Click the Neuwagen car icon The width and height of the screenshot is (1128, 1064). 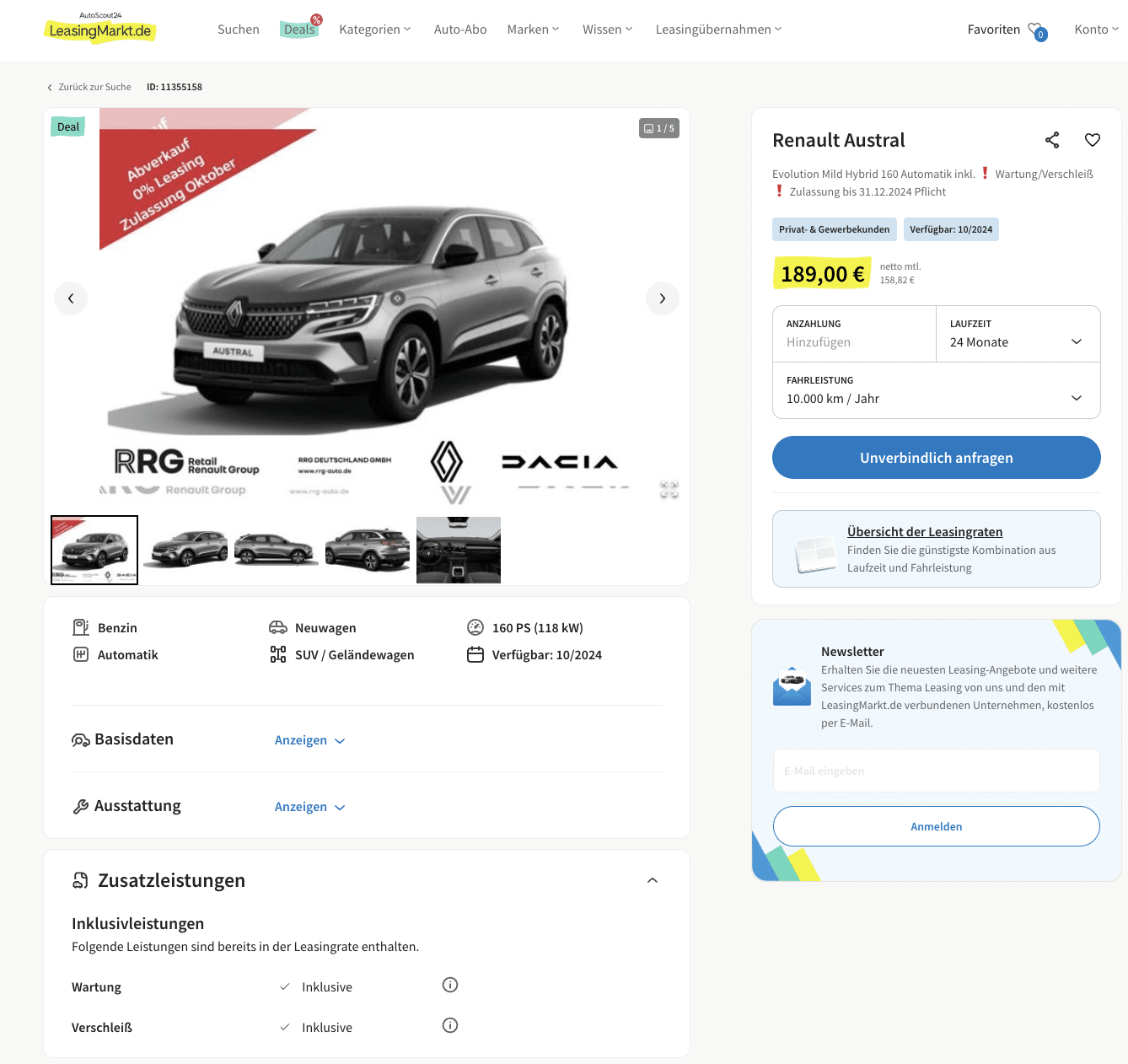278,627
